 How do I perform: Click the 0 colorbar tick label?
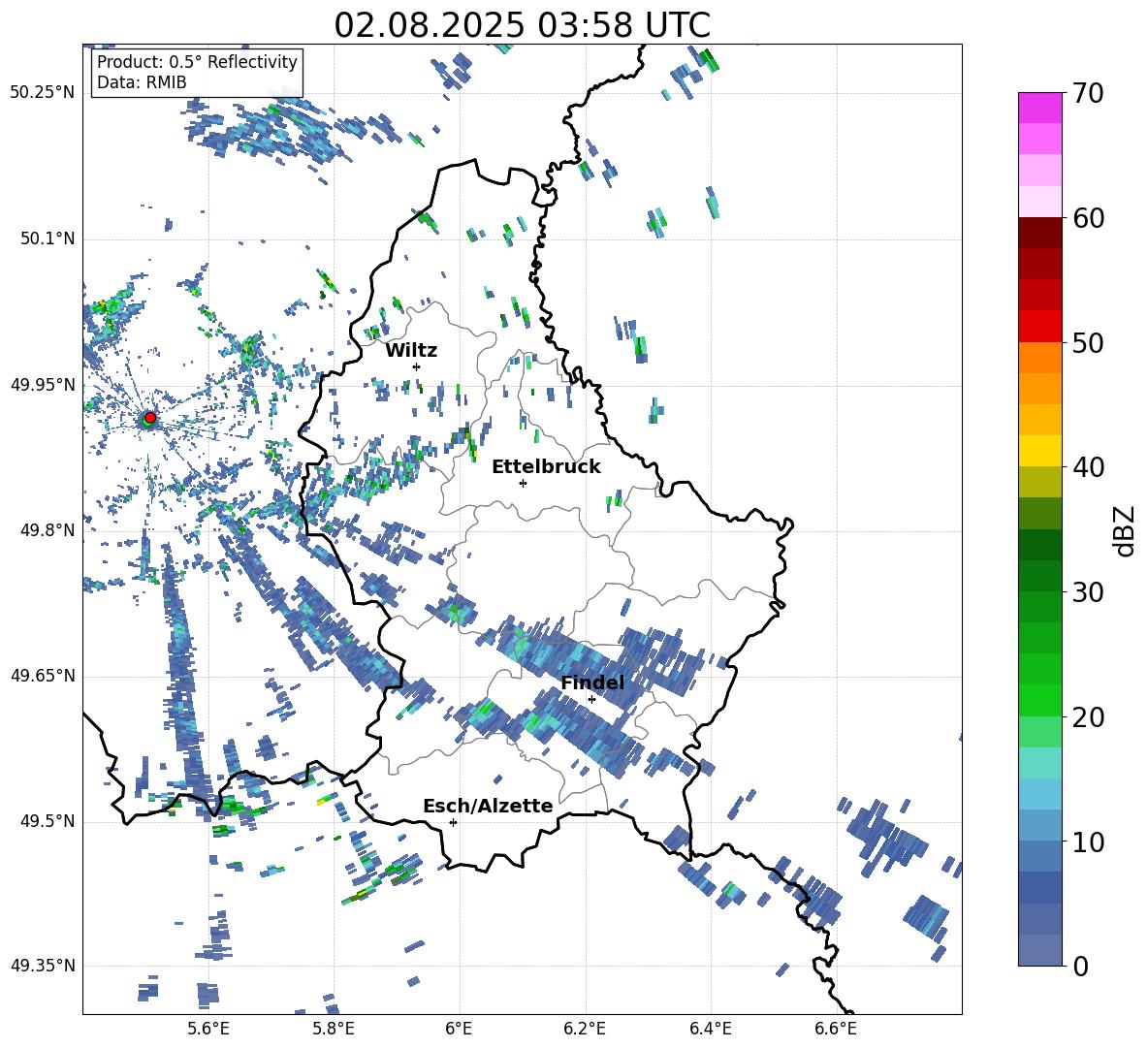1080,966
